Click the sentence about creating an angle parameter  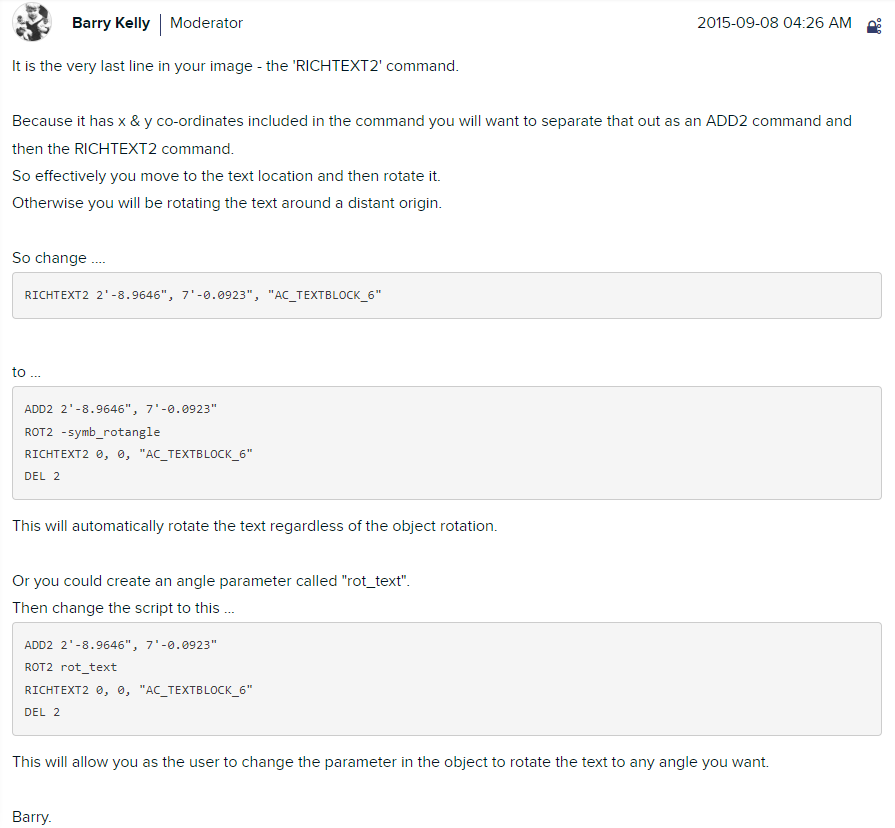[x=211, y=581]
